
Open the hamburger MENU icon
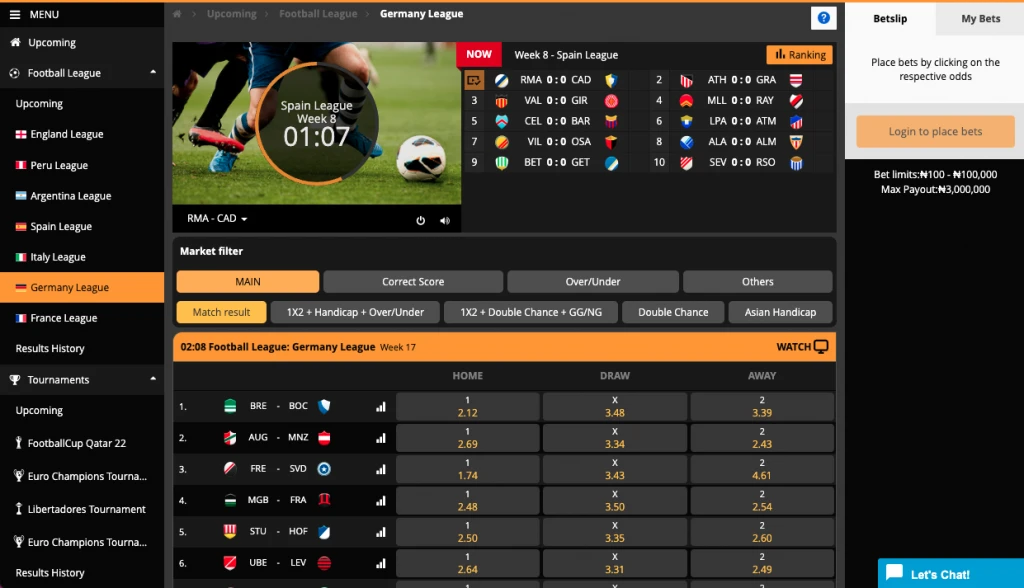(15, 15)
